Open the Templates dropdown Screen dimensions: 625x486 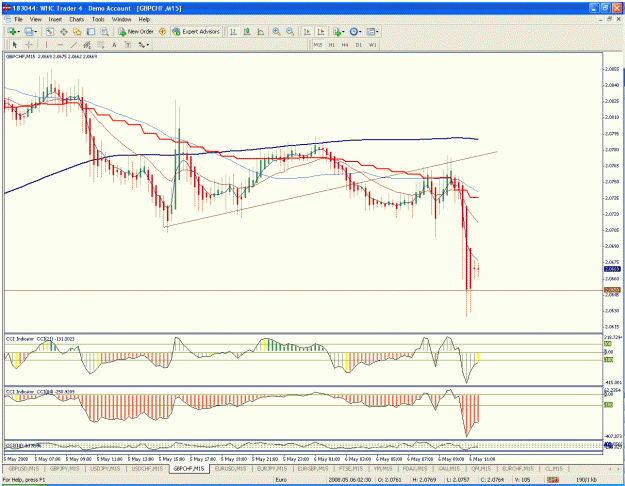click(x=372, y=31)
